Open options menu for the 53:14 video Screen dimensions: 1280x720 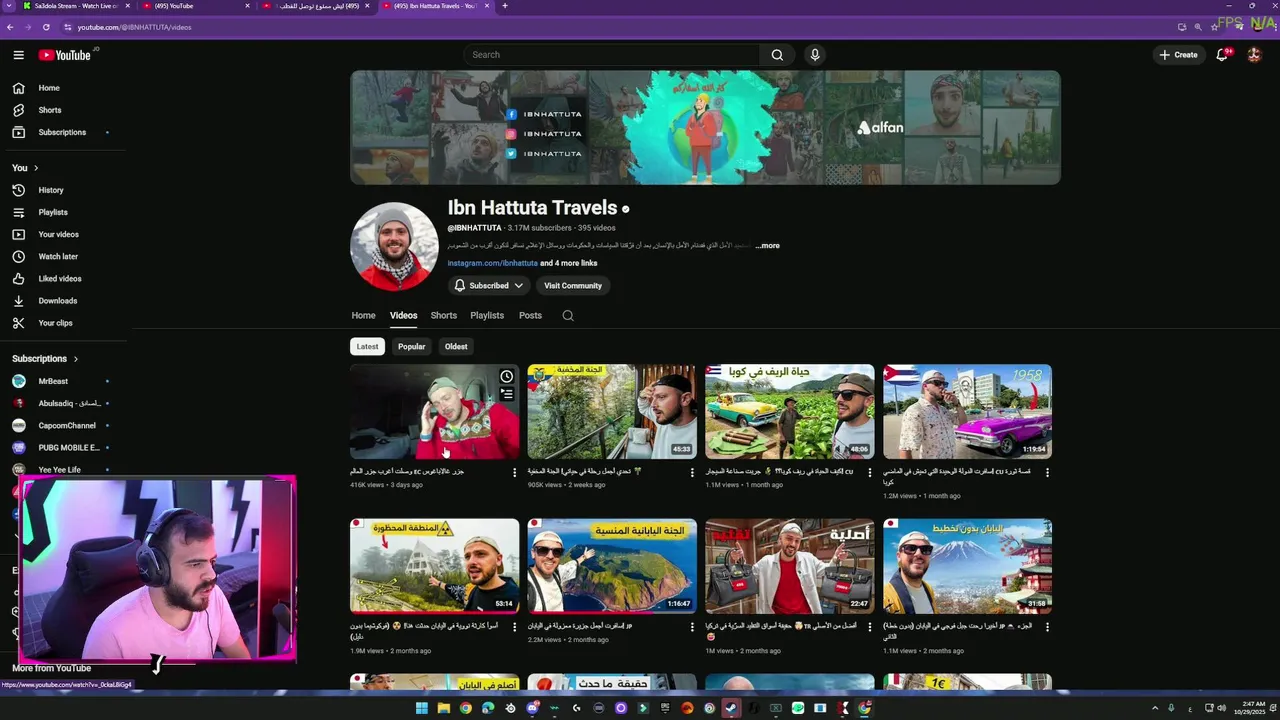[x=515, y=627]
